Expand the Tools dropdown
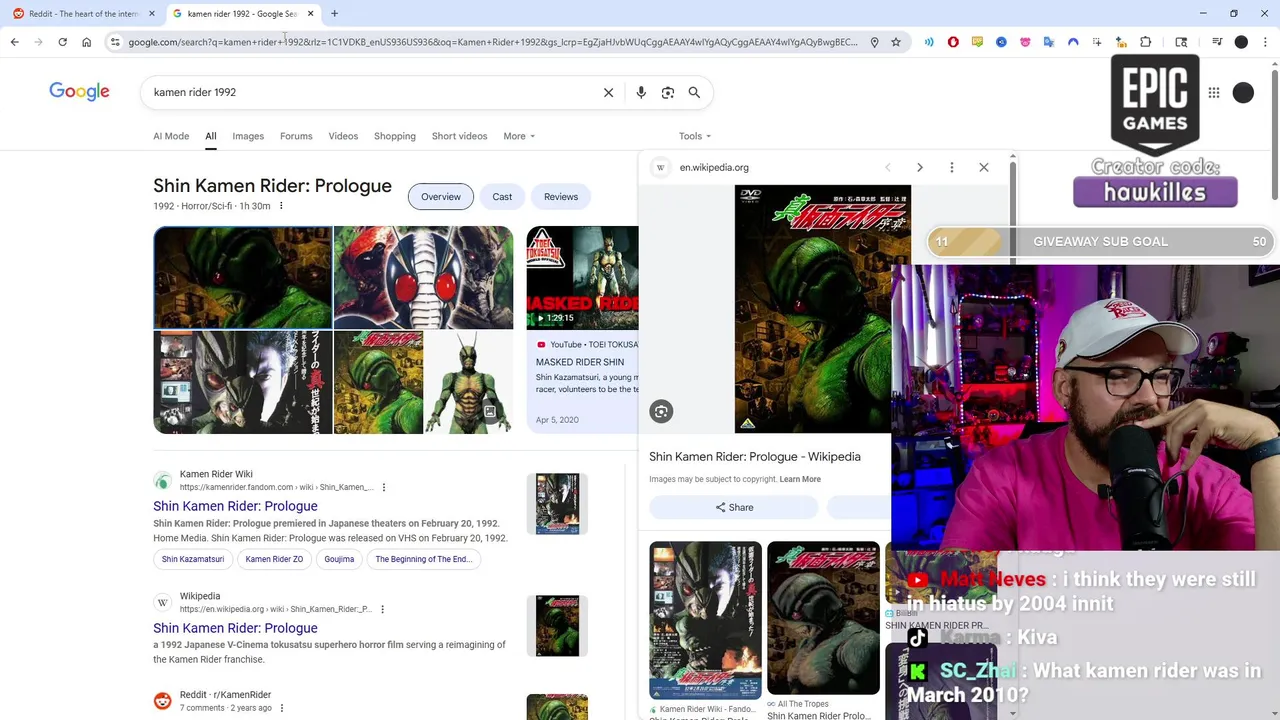 (695, 136)
